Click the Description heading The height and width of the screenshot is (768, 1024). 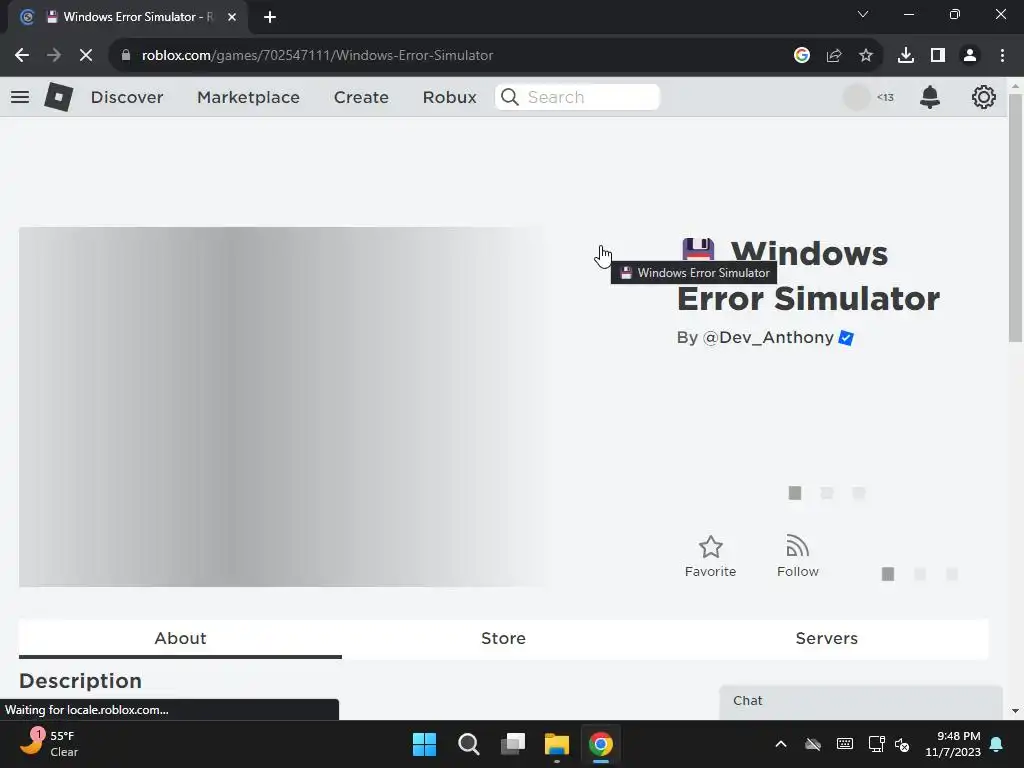[x=80, y=681]
